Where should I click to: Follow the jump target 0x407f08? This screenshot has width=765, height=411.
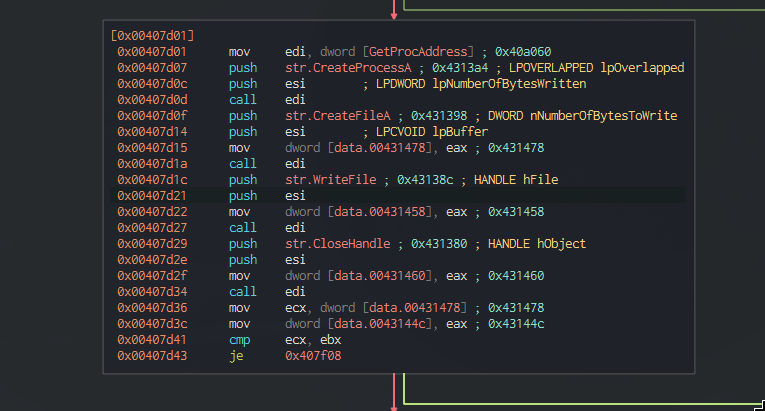tap(313, 356)
